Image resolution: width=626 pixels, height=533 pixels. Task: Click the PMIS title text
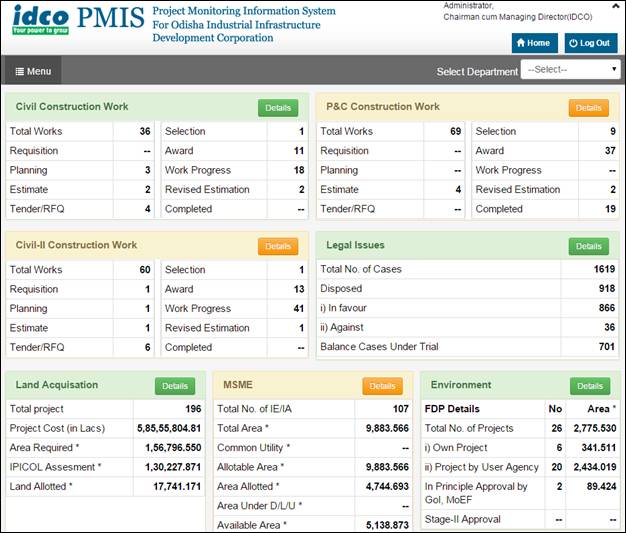(x=111, y=18)
